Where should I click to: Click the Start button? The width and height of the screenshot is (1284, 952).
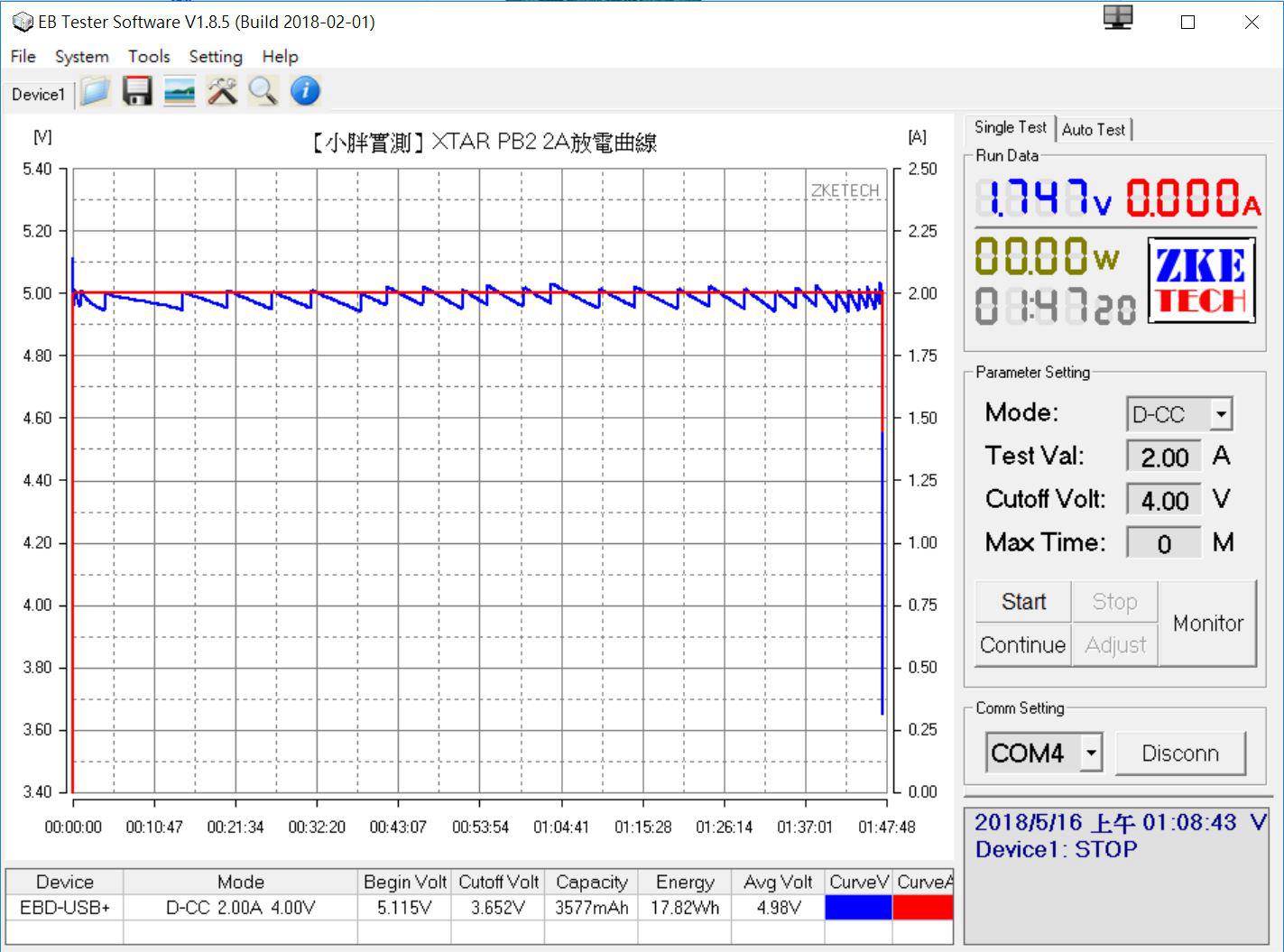tap(1023, 601)
